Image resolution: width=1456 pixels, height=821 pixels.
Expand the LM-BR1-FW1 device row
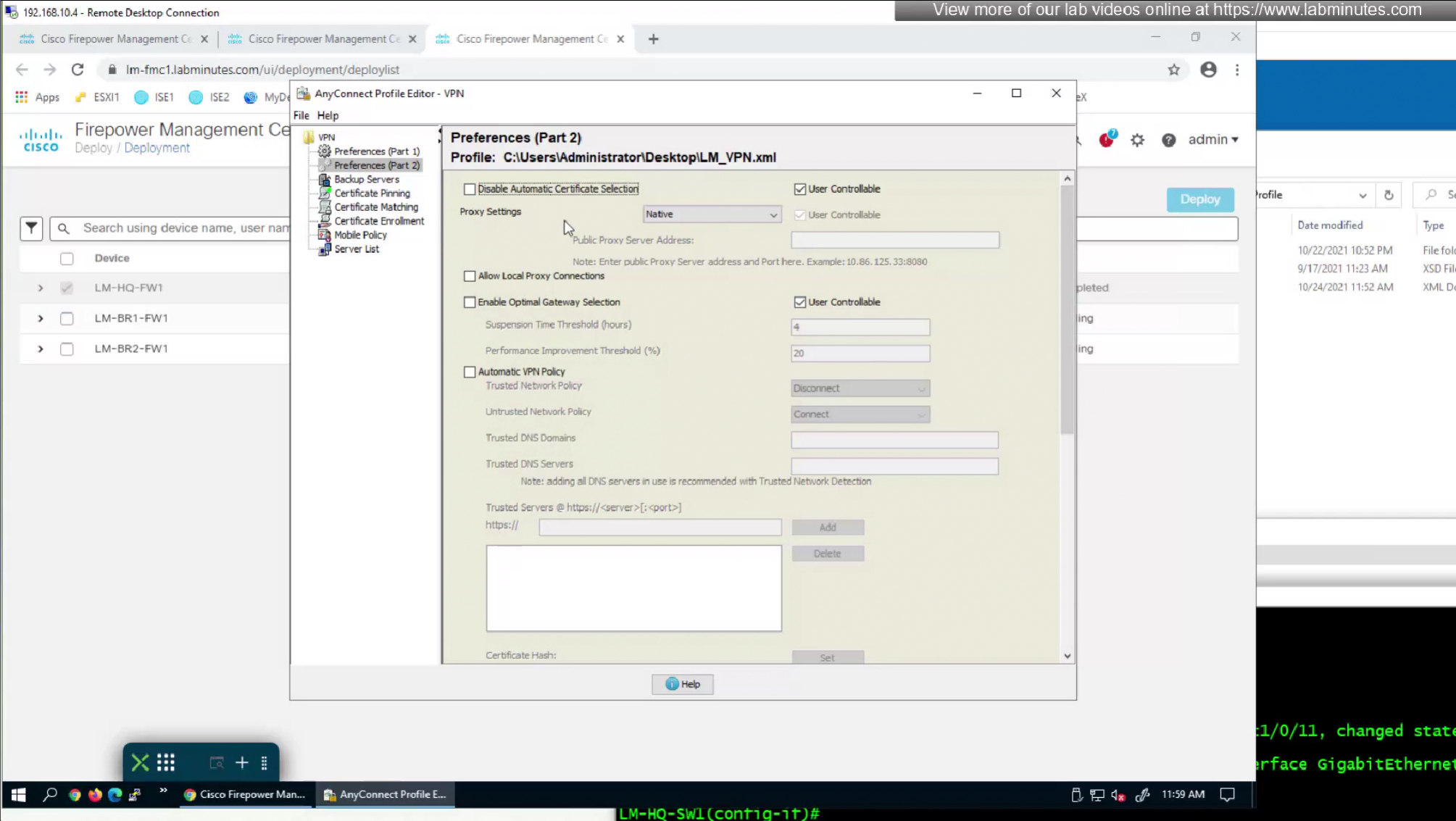[41, 318]
